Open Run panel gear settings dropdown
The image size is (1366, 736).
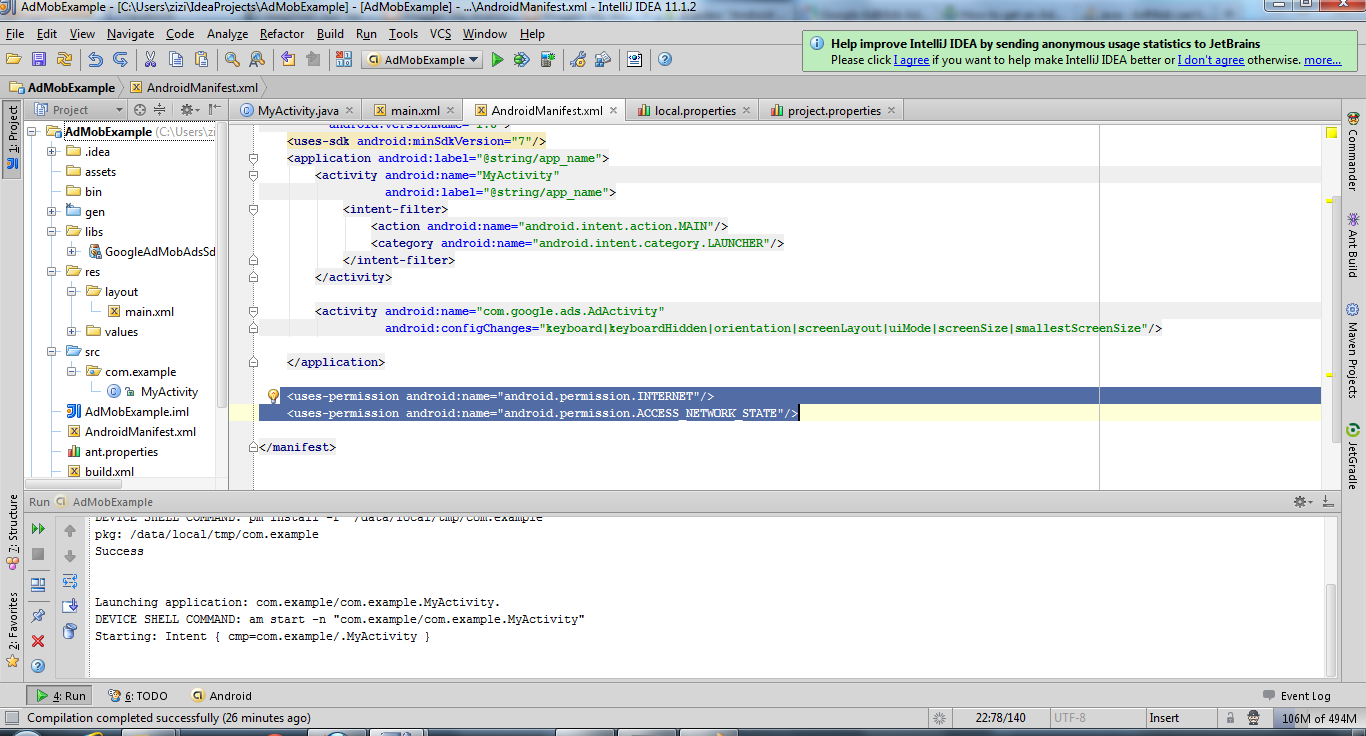coord(1302,502)
